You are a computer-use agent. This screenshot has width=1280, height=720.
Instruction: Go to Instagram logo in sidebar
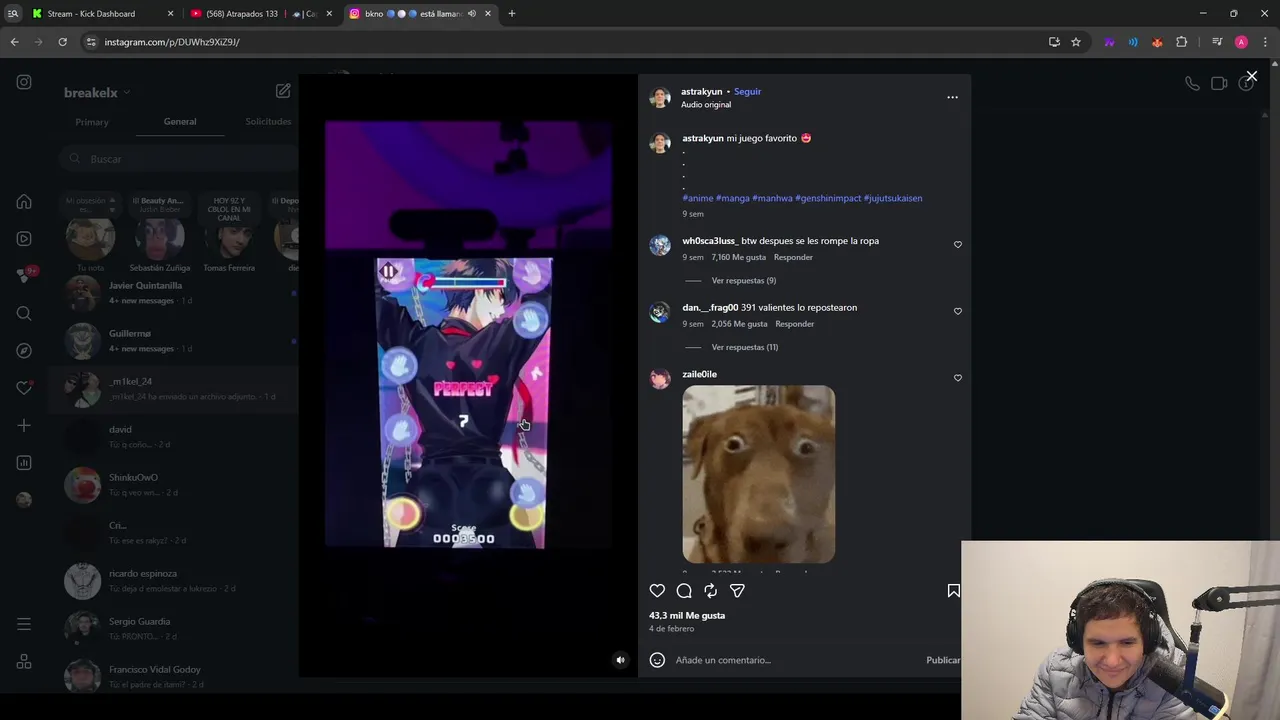[x=24, y=82]
